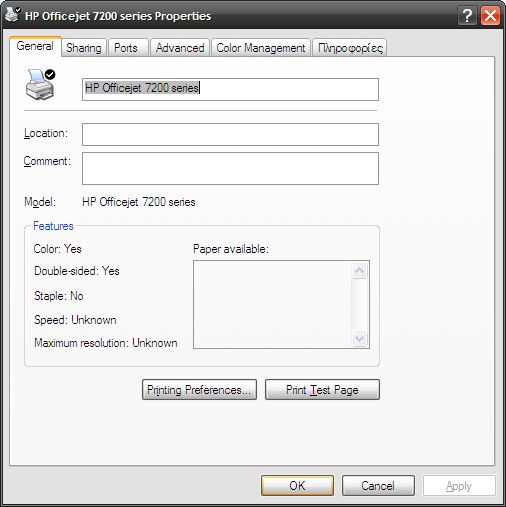Confirm with the OK button
This screenshot has width=506, height=507.
[x=297, y=485]
